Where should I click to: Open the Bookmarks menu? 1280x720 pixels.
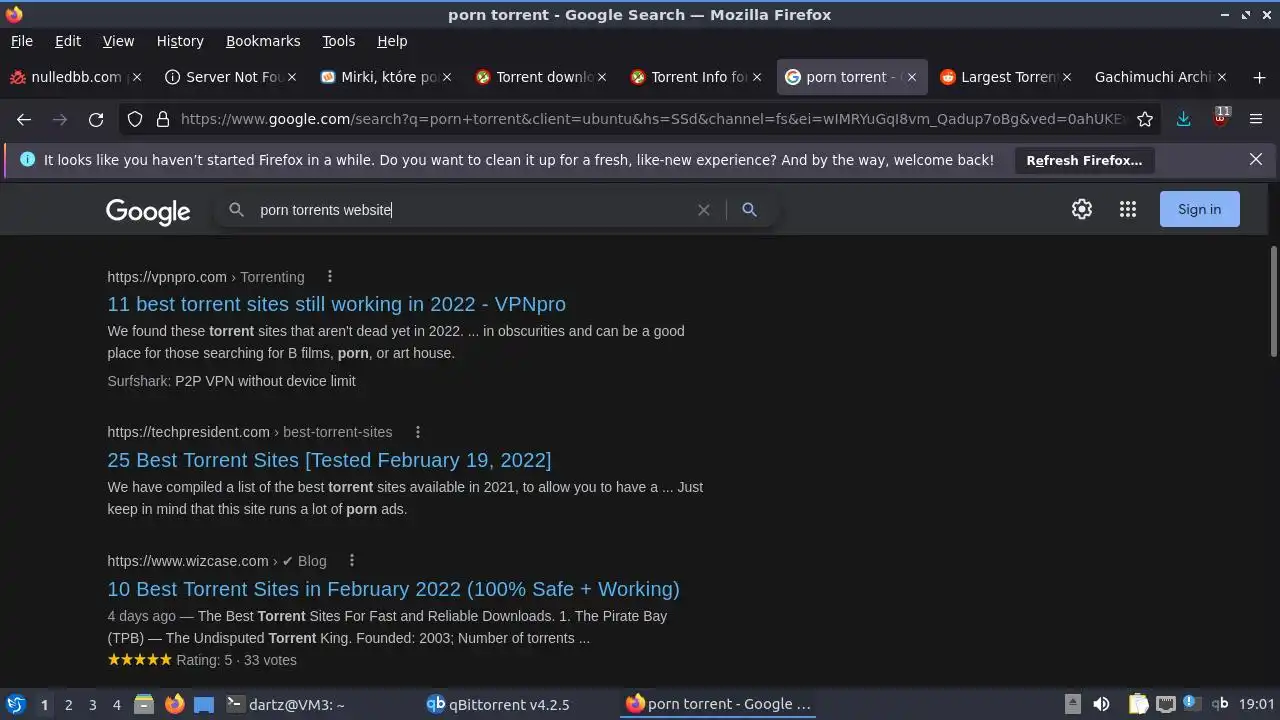coord(263,41)
